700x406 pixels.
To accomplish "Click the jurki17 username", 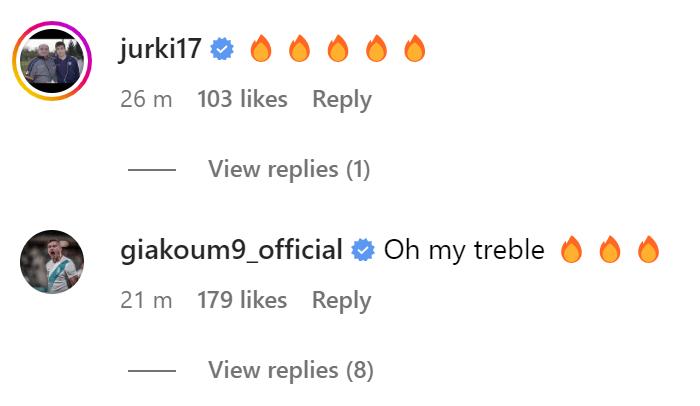I will pyautogui.click(x=160, y=48).
